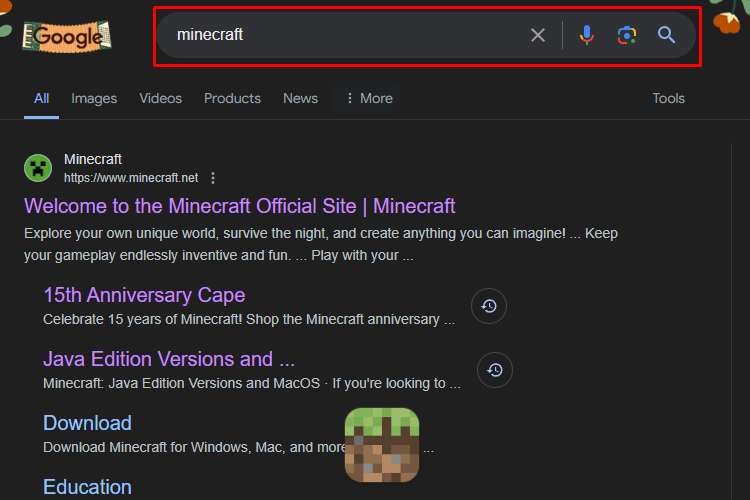Click 'Minecraft: Java Edition Versions and MacOS' description
750x500 pixels.
click(x=252, y=383)
